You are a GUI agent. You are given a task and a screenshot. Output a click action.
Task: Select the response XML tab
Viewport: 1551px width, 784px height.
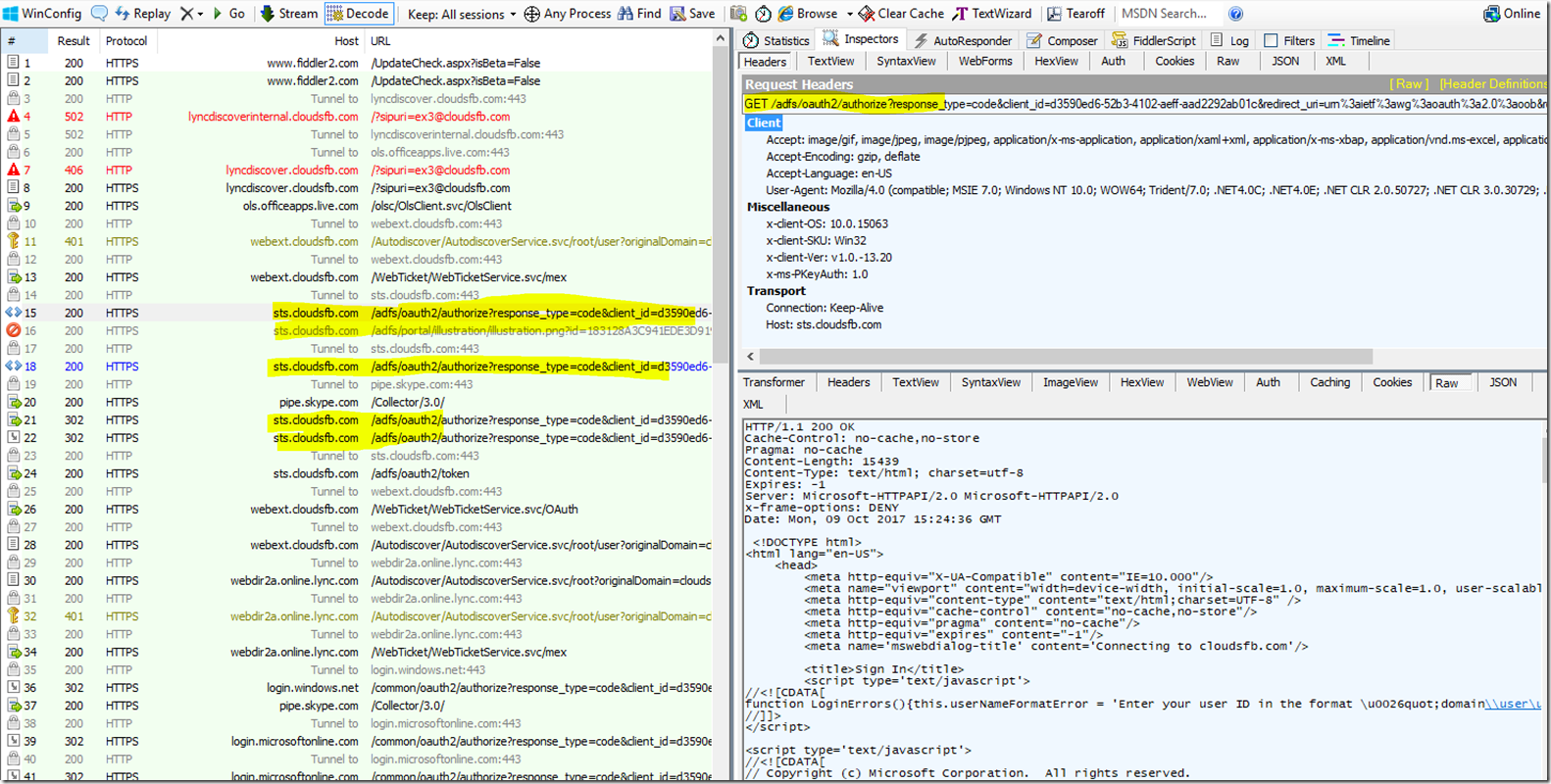coord(753,404)
